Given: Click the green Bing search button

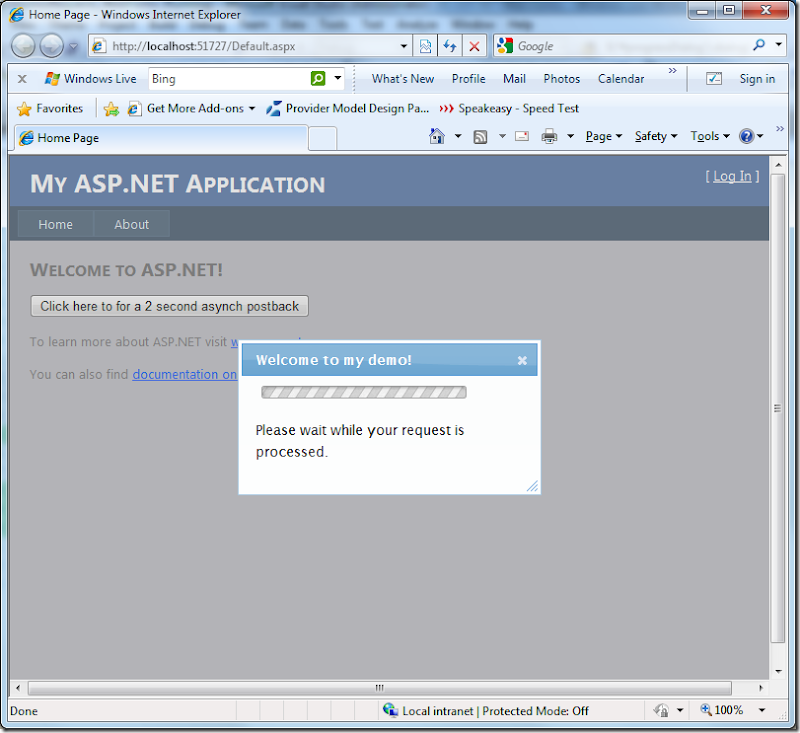Looking at the screenshot, I should point(318,79).
